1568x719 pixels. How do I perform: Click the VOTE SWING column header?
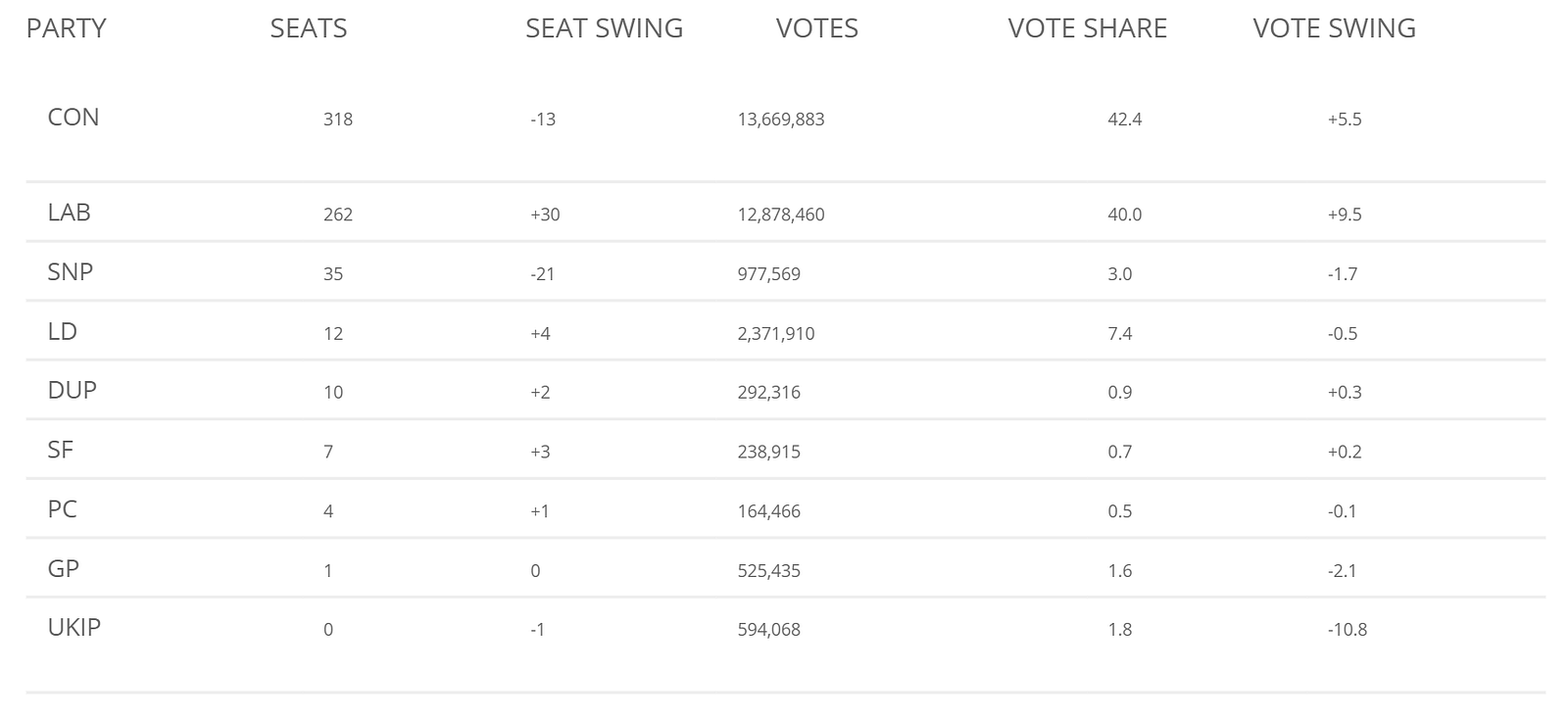1334,28
